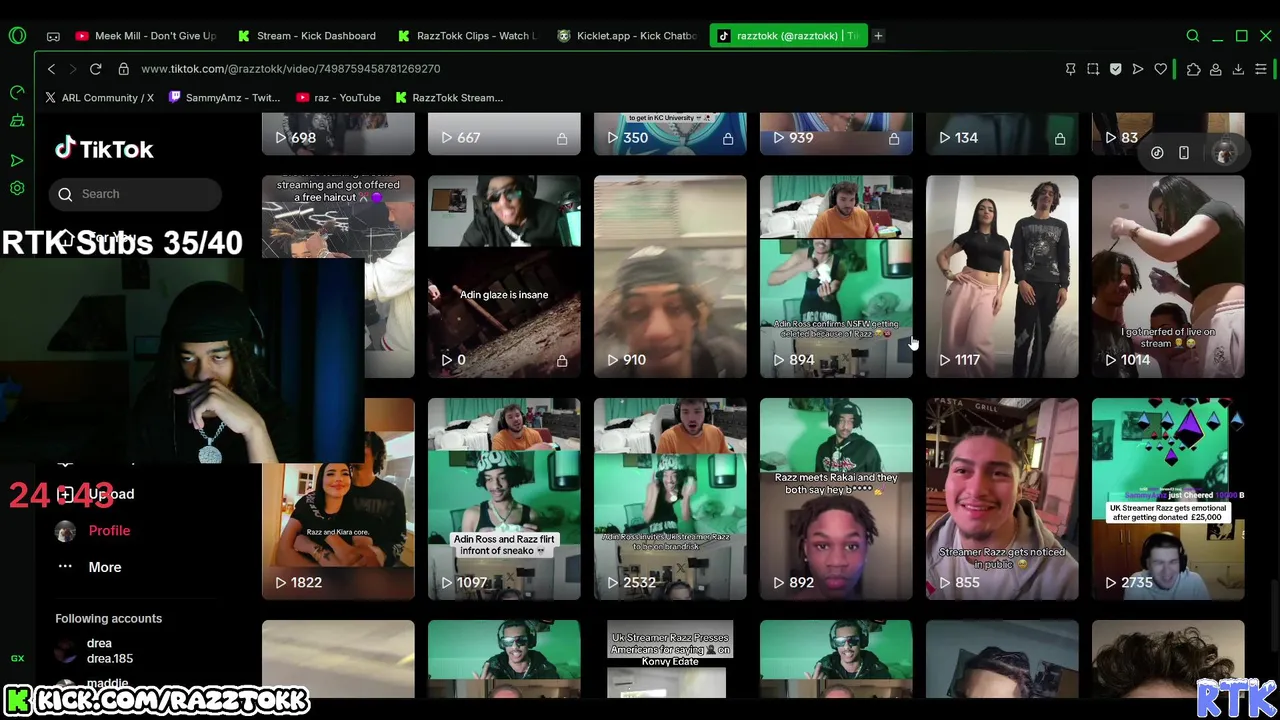Image resolution: width=1280 pixels, height=720 pixels.
Task: Search tabs with the magnifier icon
Action: [x=1193, y=36]
